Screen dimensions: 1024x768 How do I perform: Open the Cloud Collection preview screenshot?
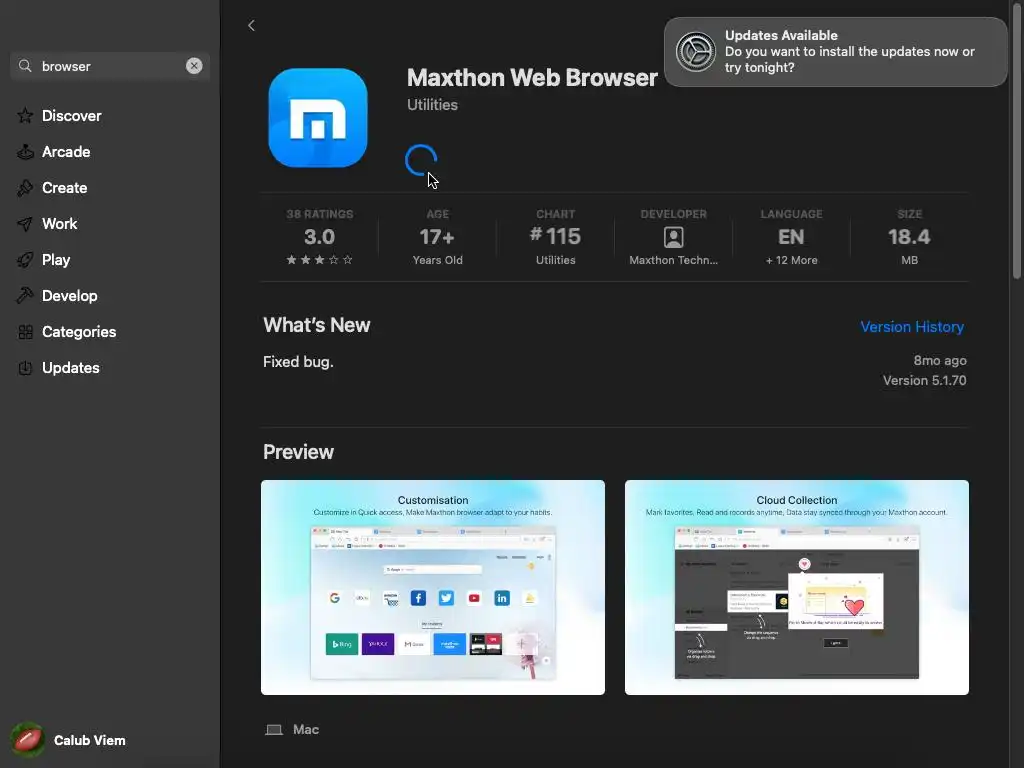[x=797, y=587]
